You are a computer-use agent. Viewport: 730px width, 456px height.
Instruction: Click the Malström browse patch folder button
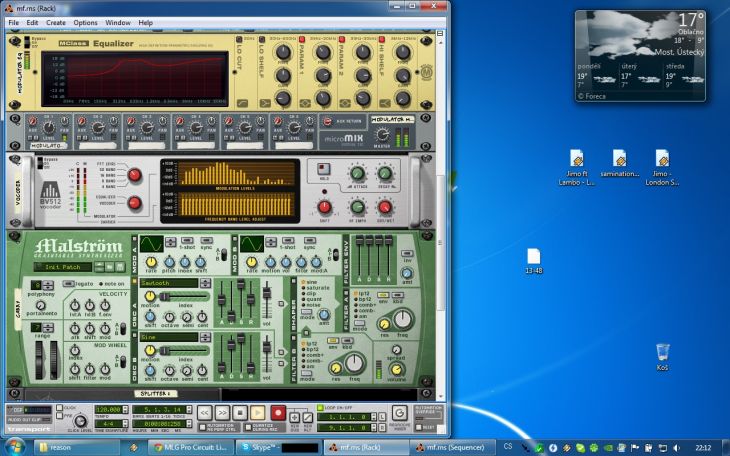pos(109,267)
